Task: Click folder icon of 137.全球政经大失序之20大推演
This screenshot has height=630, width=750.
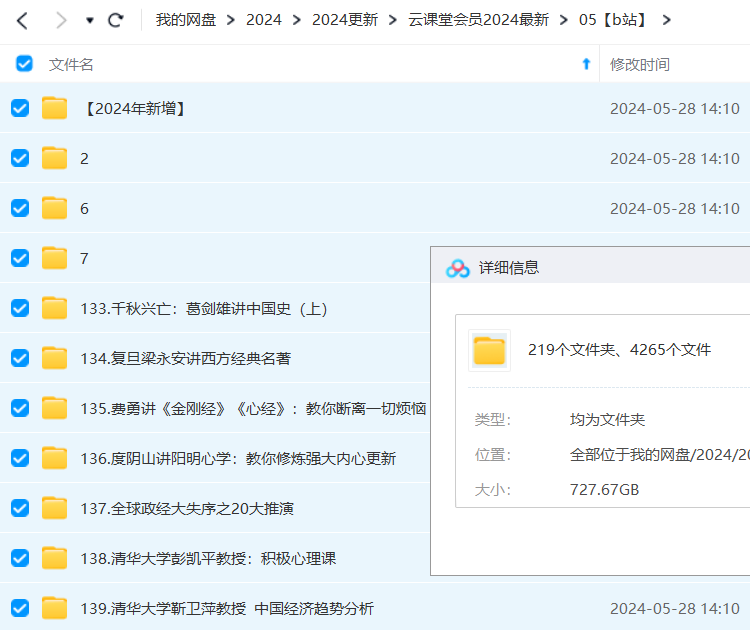Action: pos(54,508)
